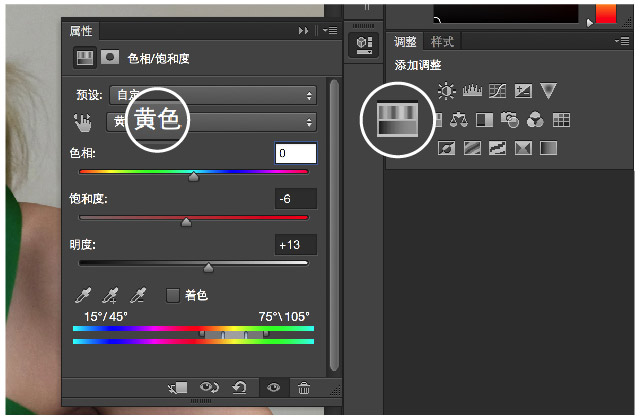Add a Posterize adjustment
The width and height of the screenshot is (640, 418).
[472, 148]
